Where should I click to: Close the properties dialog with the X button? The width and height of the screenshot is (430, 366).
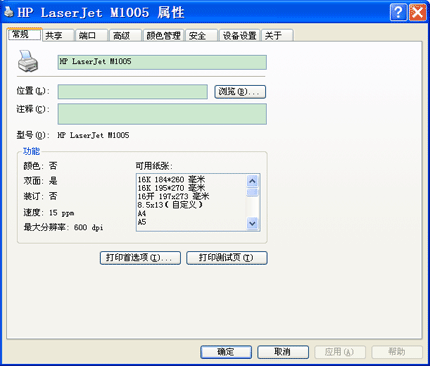tap(418, 12)
